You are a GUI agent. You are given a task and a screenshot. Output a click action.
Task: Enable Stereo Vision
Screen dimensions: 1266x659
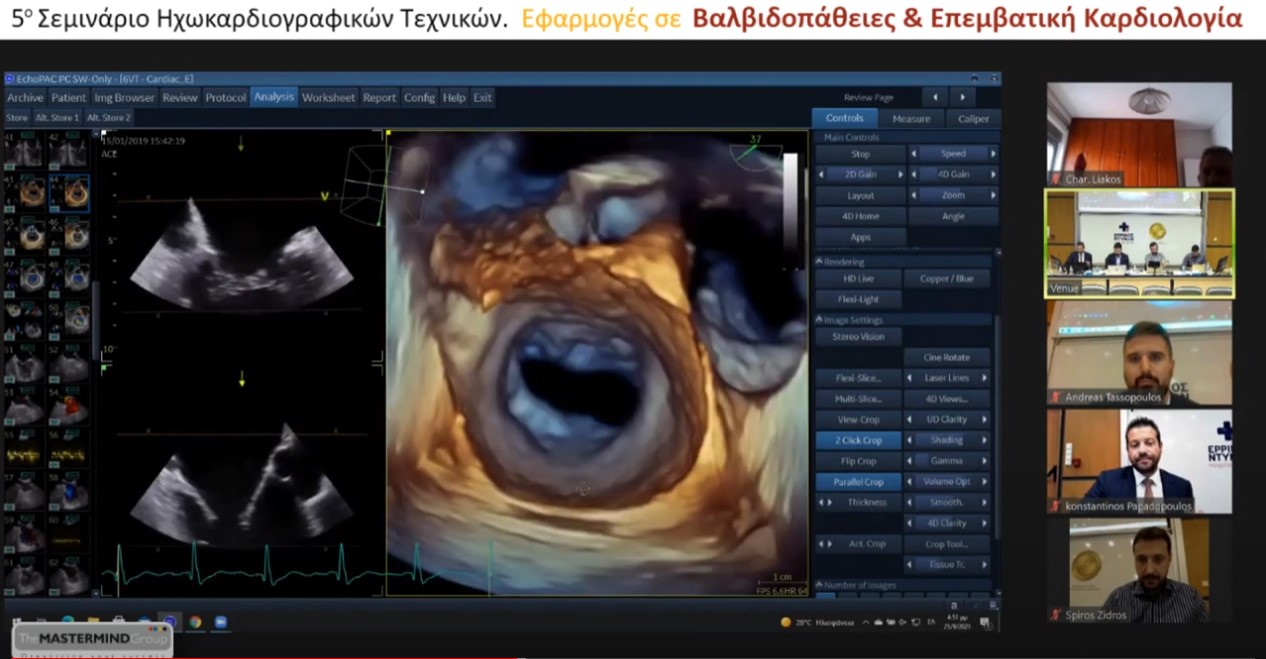click(858, 337)
